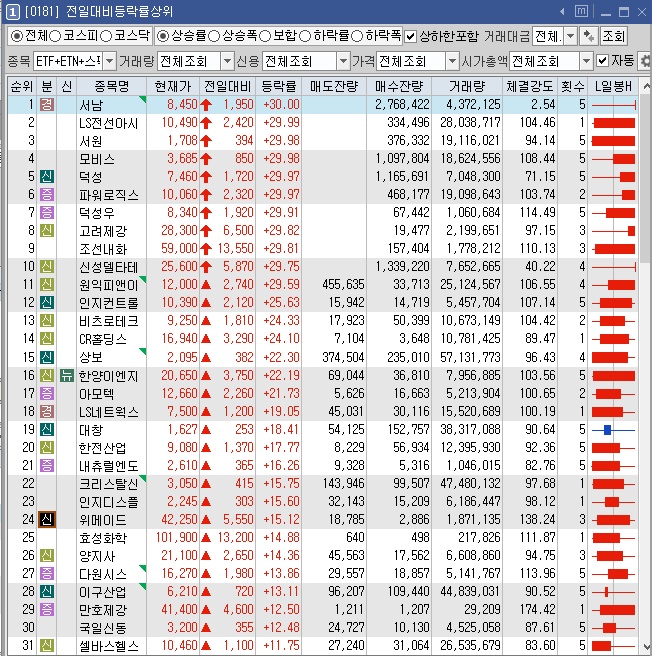Viewport: 652px width, 656px height.
Task: Select the 코스피 radio button
Action: click(x=55, y=36)
